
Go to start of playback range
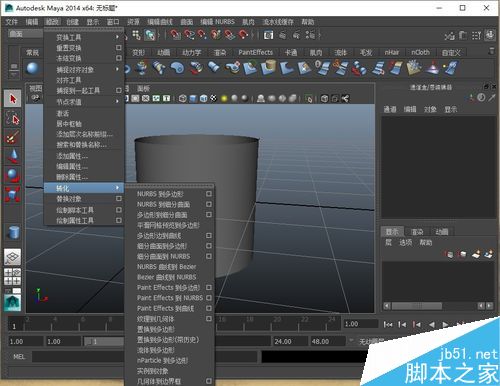(x=388, y=324)
